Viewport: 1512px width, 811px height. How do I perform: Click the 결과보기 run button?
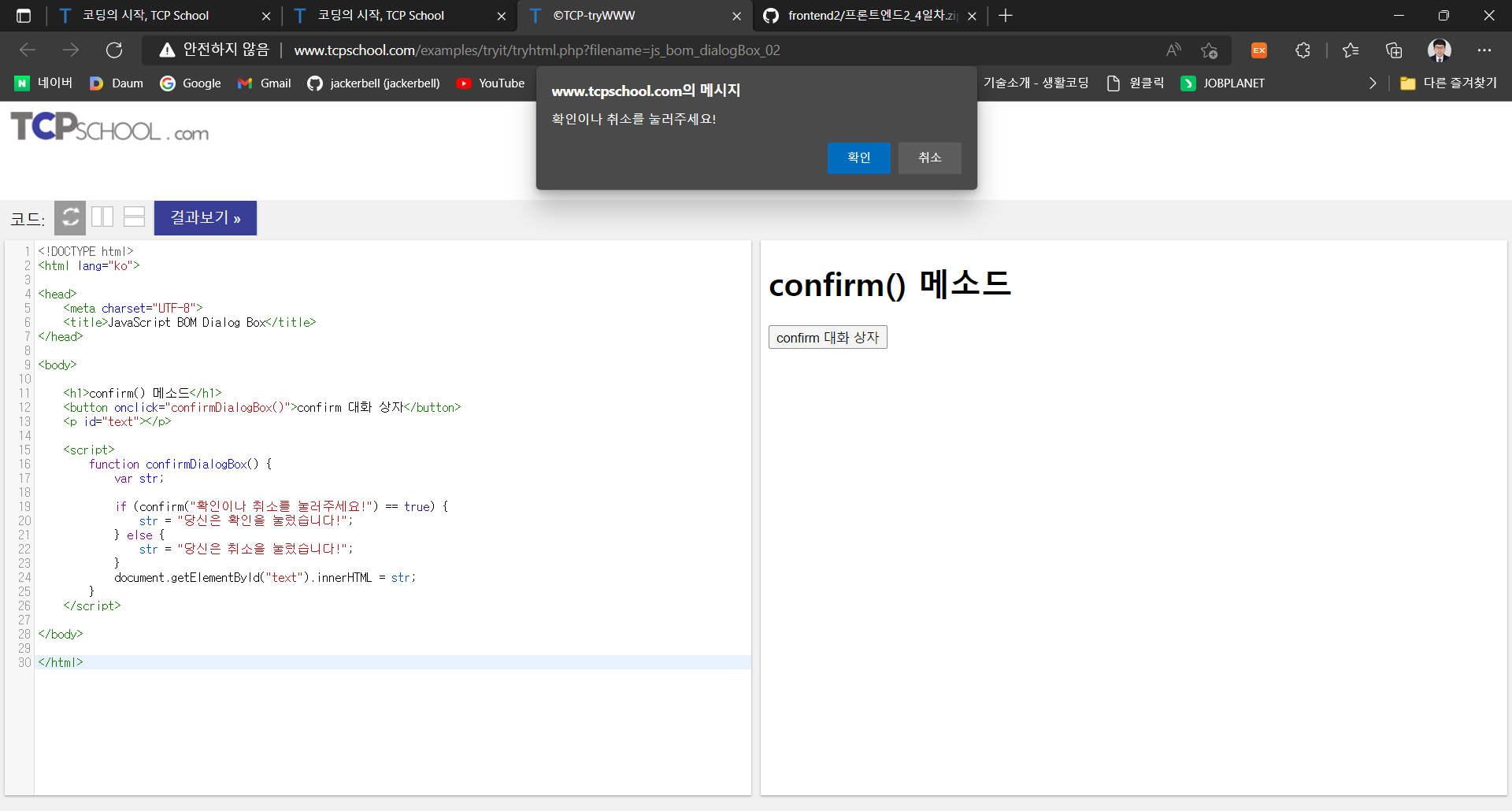206,217
